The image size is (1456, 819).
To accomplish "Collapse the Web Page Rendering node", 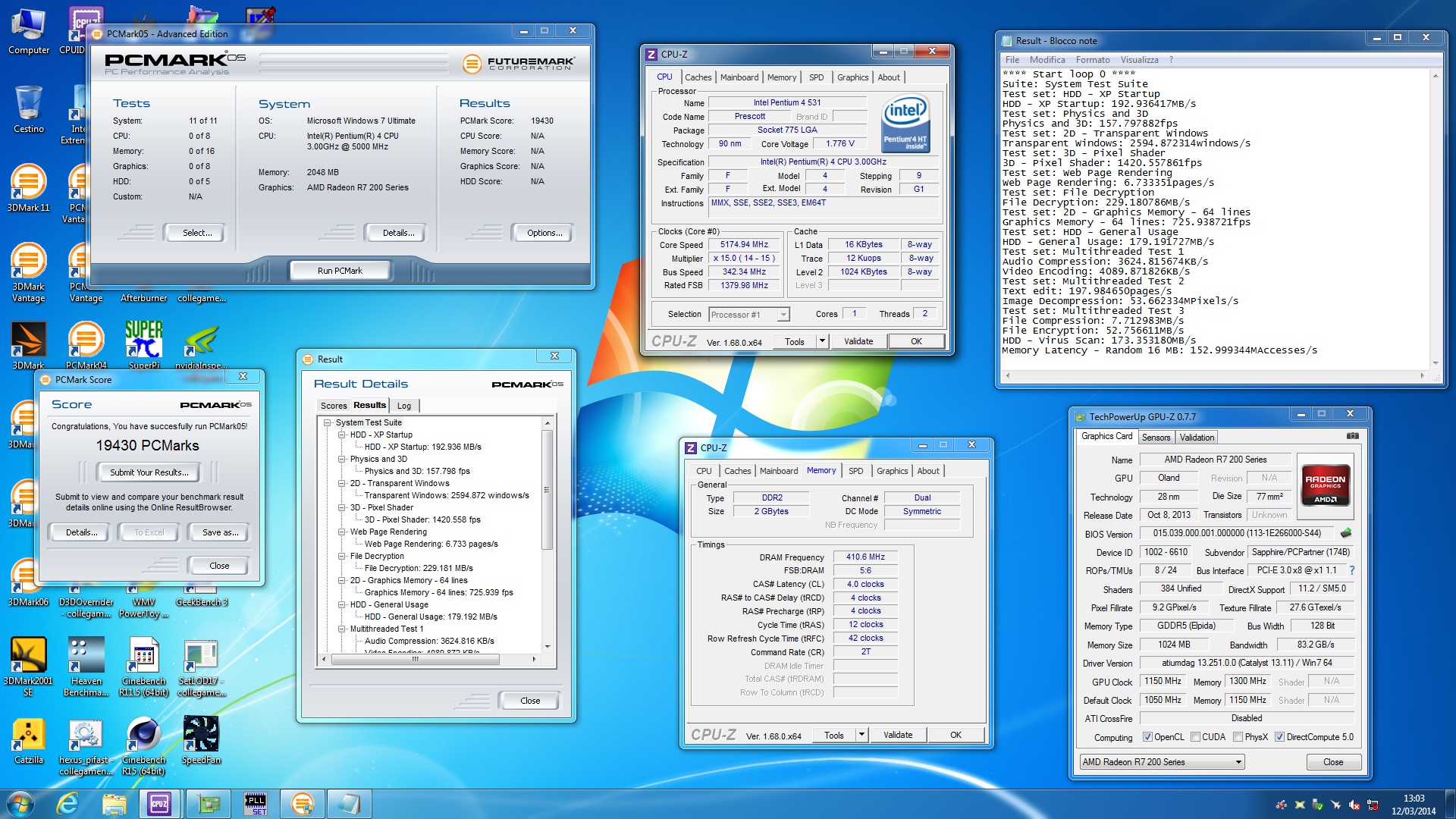I will click(341, 532).
